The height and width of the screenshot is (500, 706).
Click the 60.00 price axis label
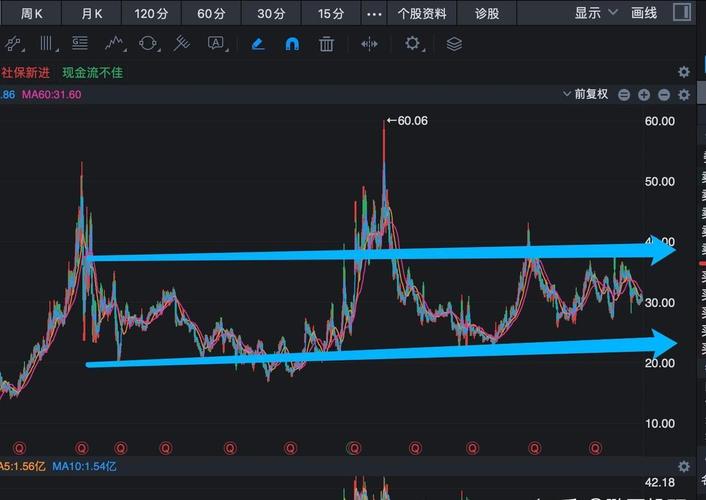[x=660, y=121]
